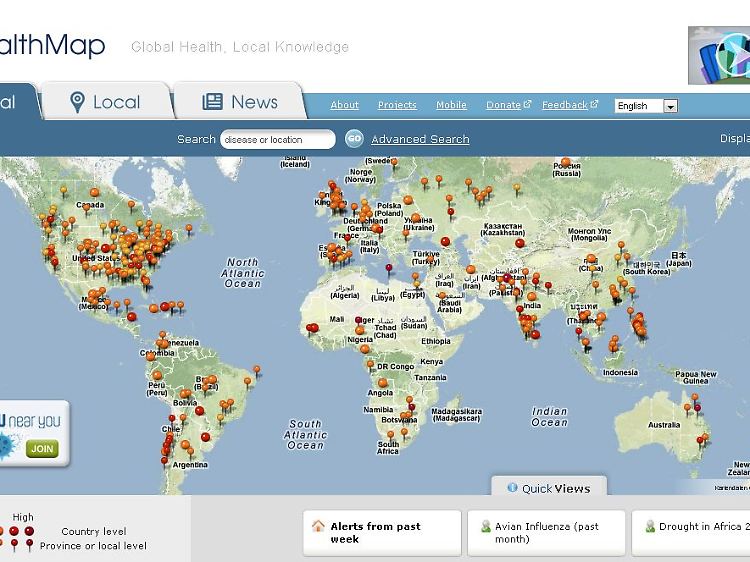This screenshot has width=750, height=562.
Task: Click the house icon on Alerts card
Action: (x=318, y=526)
